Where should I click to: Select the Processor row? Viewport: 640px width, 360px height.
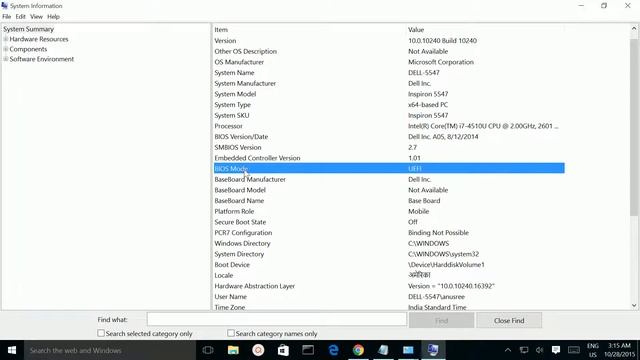point(389,126)
